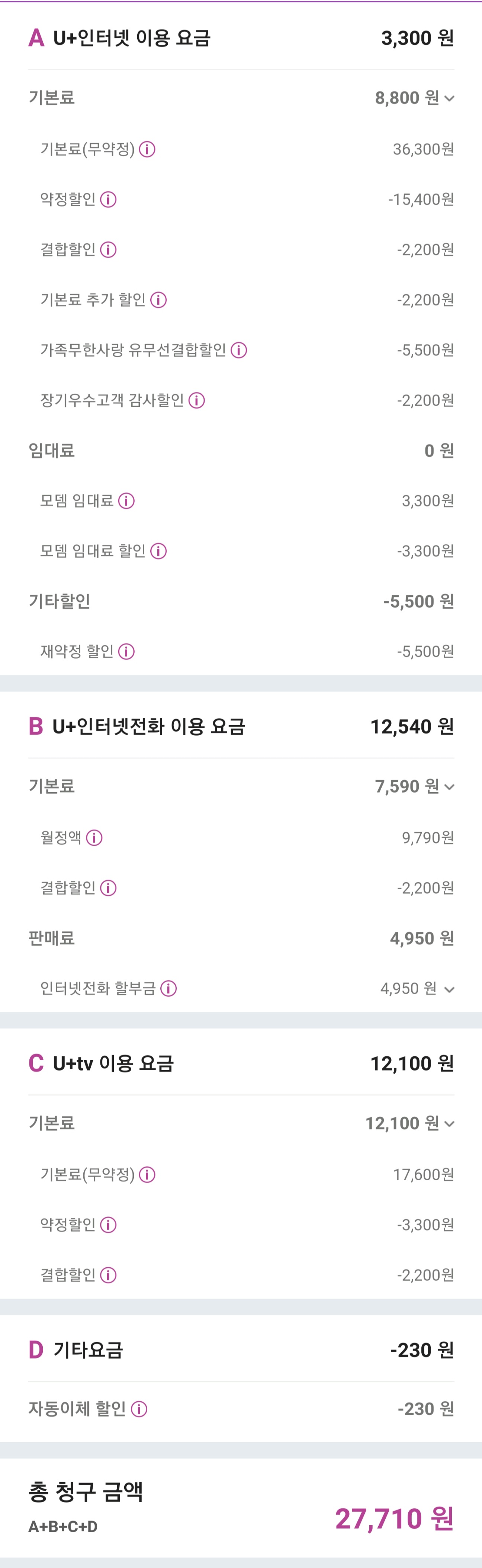This screenshot has width=482, height=1568.
Task: Click the 모뎀 임대료 할인 info icon
Action: pos(158,551)
